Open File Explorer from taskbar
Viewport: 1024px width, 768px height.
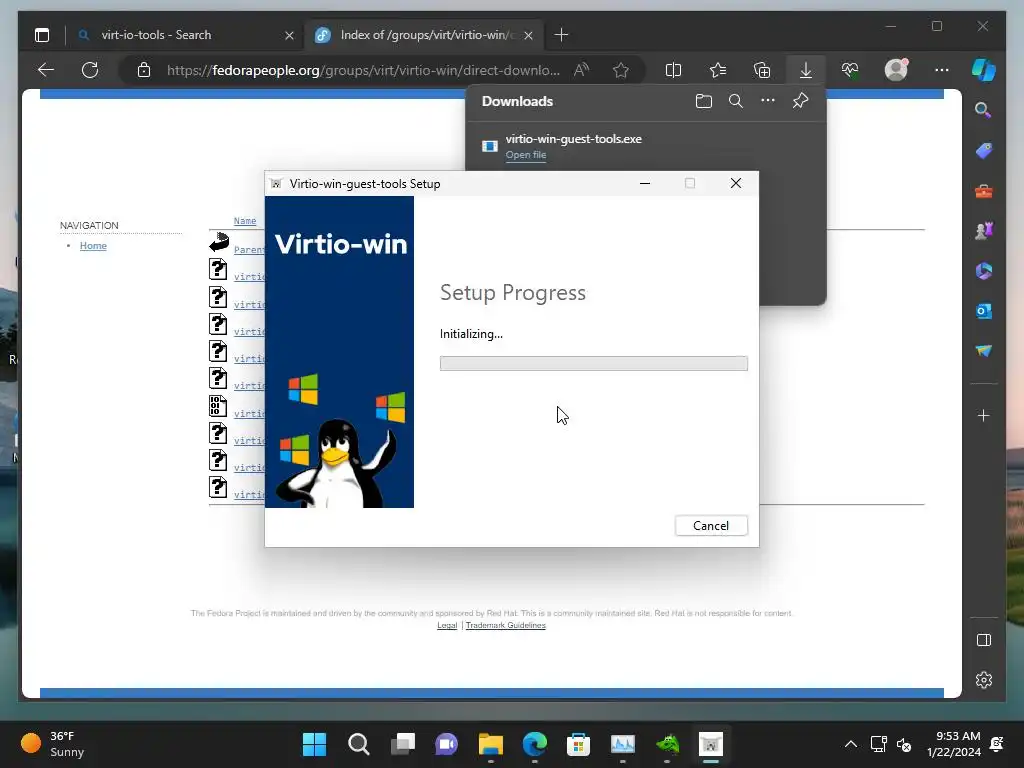[490, 744]
